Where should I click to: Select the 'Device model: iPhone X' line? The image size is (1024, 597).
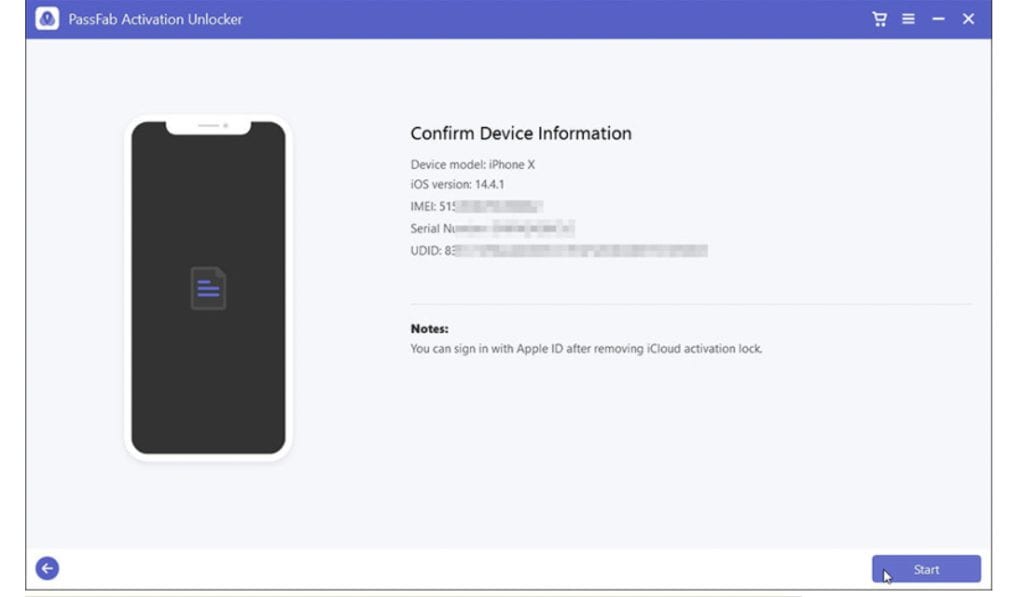pos(473,165)
